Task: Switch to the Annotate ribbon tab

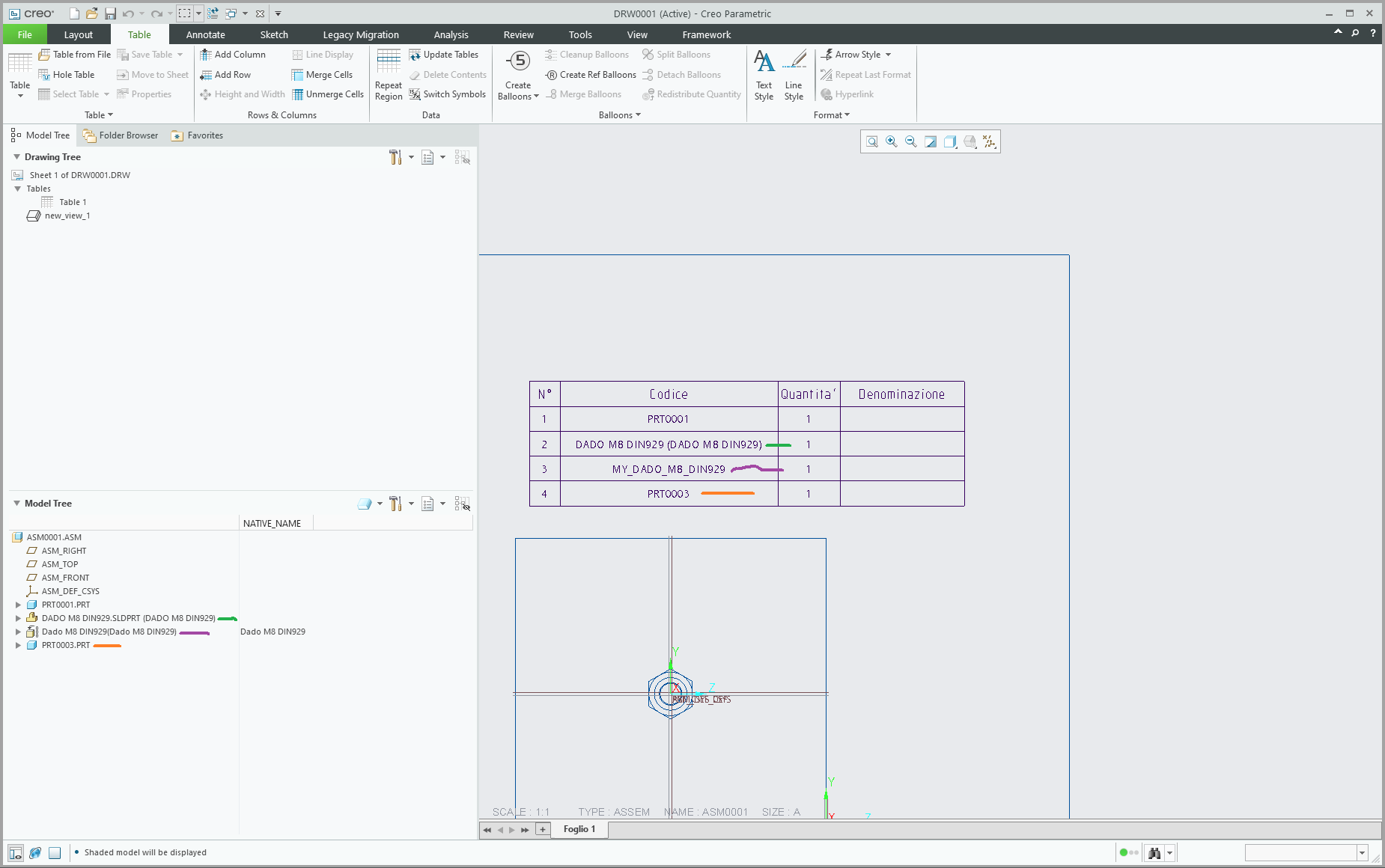Action: pyautogui.click(x=205, y=34)
